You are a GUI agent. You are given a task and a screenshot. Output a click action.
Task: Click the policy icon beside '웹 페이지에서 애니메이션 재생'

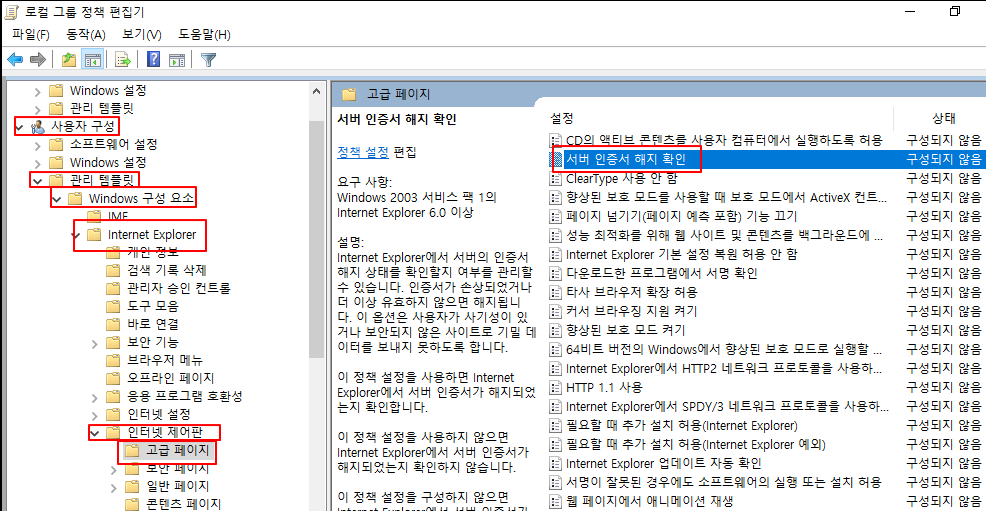pyautogui.click(x=555, y=501)
